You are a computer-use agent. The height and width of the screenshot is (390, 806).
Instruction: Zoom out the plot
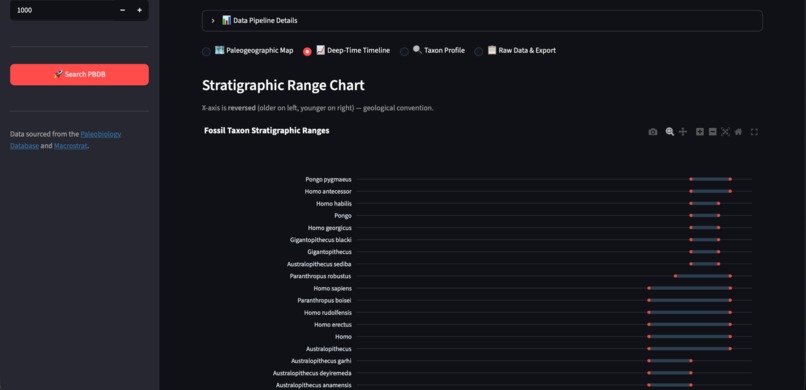[712, 132]
